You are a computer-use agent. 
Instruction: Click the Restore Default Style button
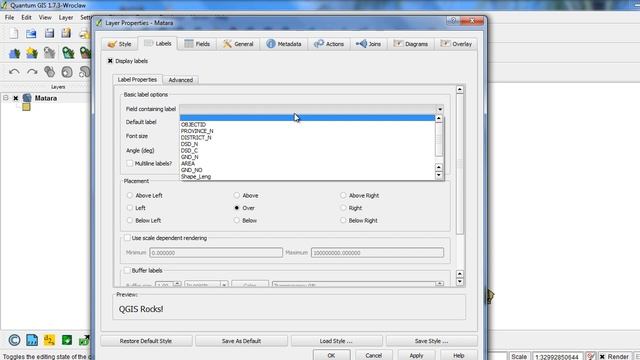coord(146,341)
